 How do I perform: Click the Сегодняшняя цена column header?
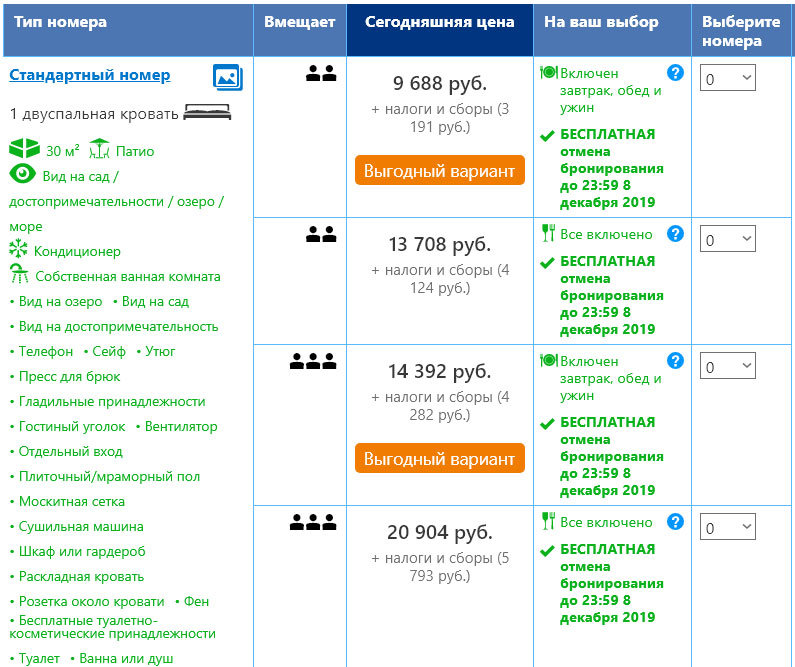(x=440, y=22)
